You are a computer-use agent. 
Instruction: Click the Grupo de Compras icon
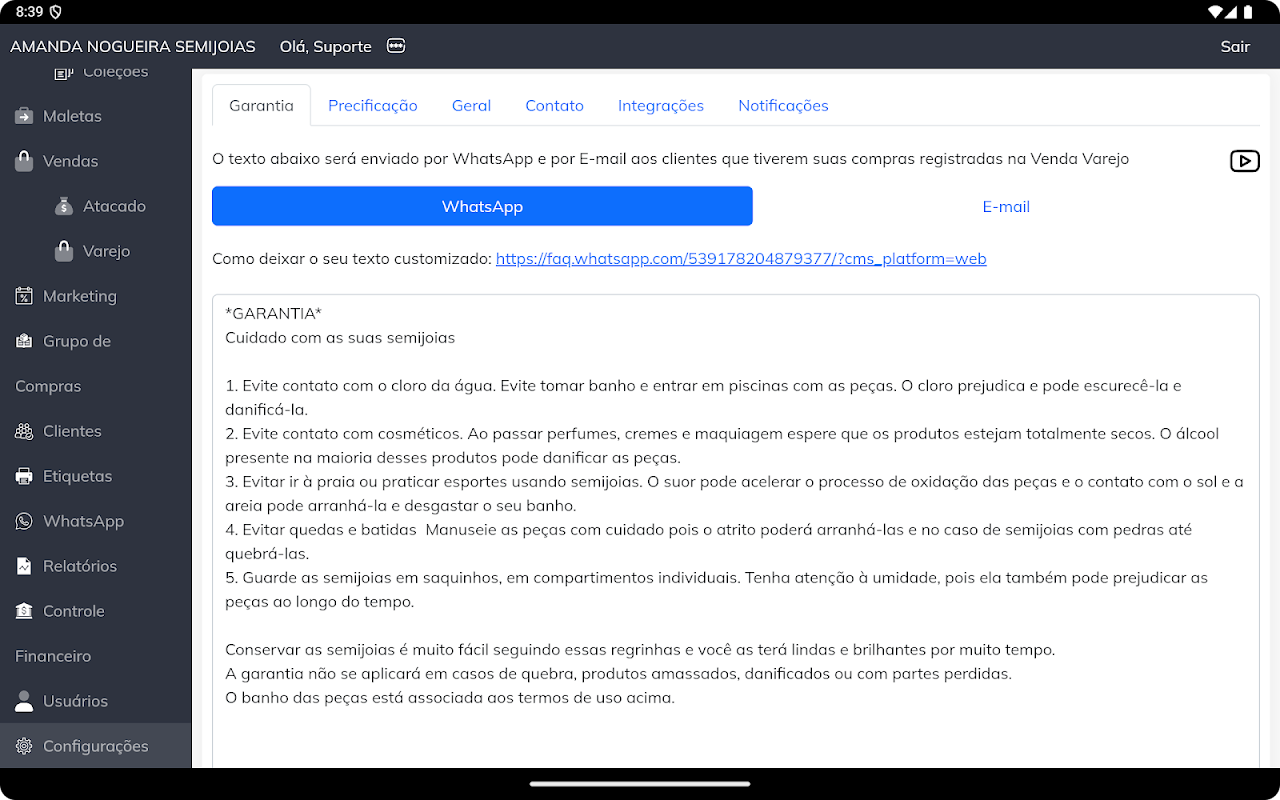24,341
